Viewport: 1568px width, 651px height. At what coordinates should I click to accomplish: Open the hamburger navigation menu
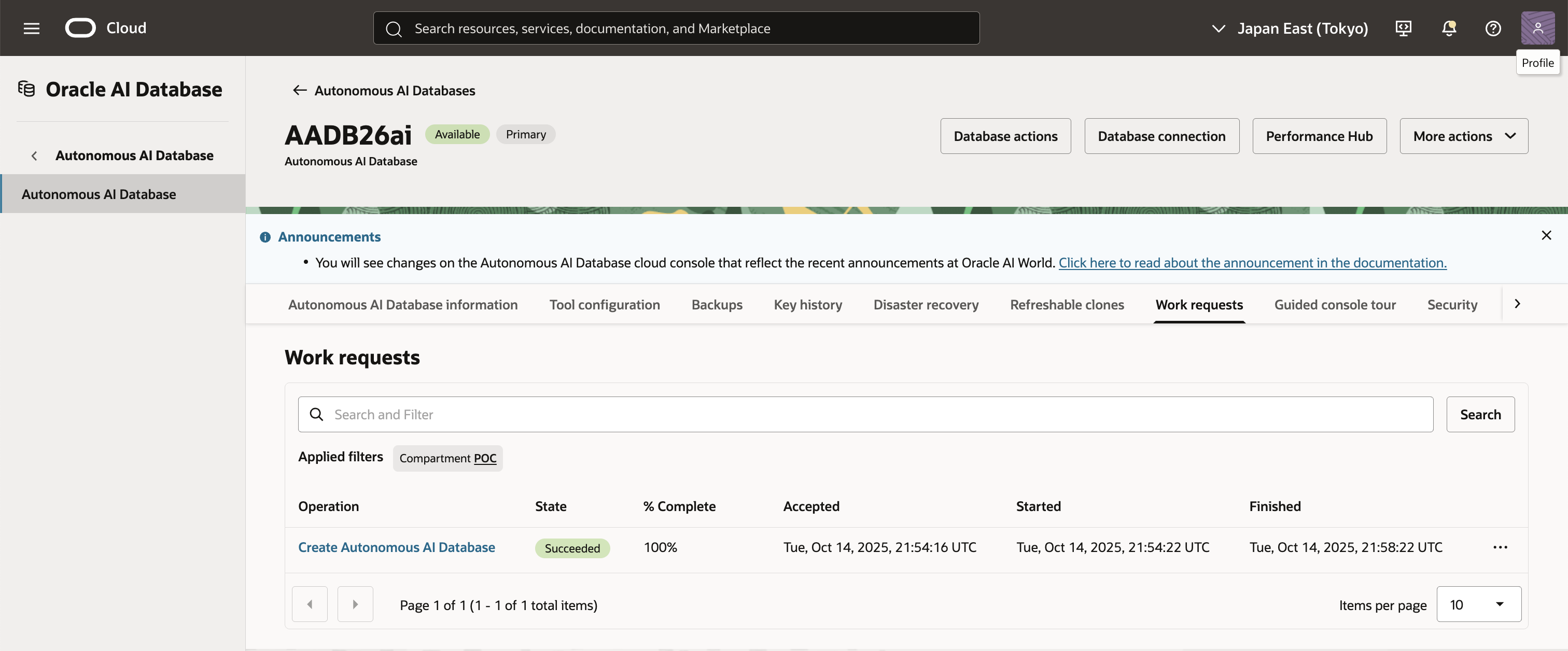31,28
